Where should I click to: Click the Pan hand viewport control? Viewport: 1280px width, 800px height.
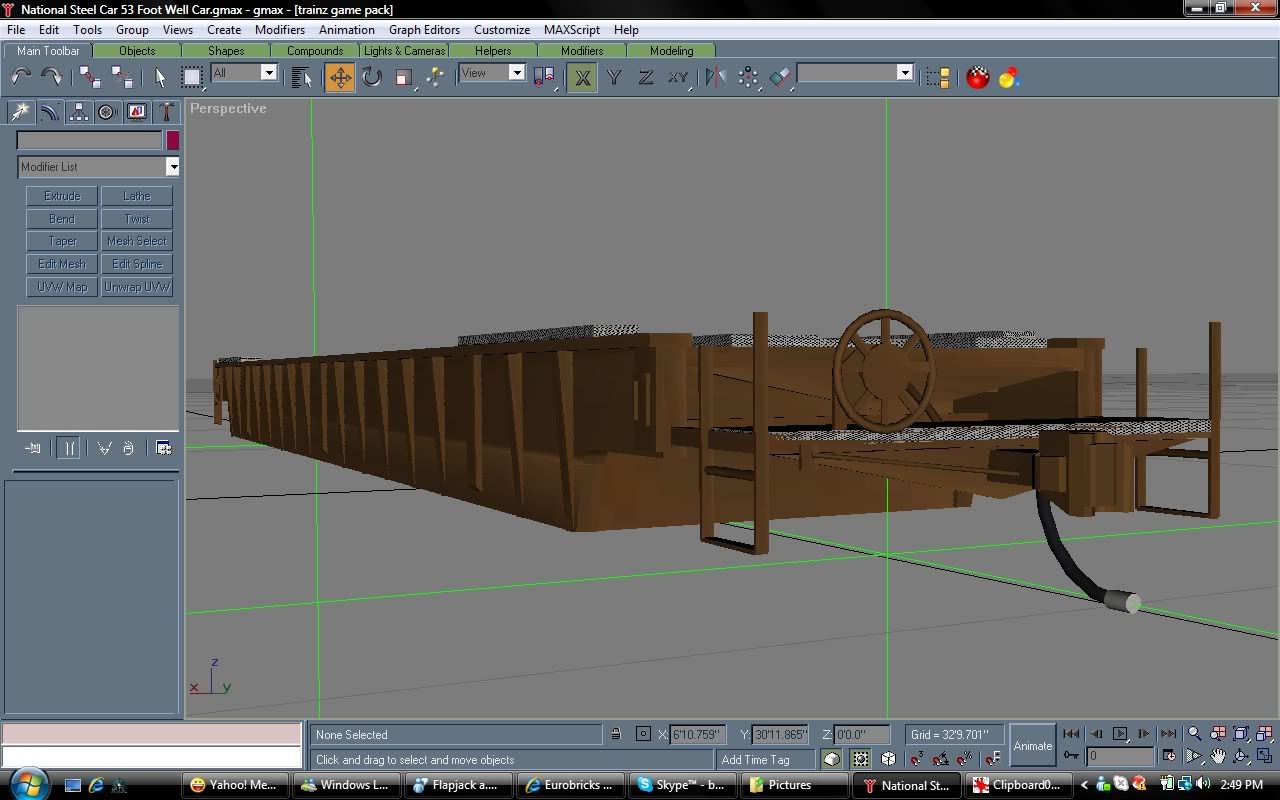[x=1218, y=756]
